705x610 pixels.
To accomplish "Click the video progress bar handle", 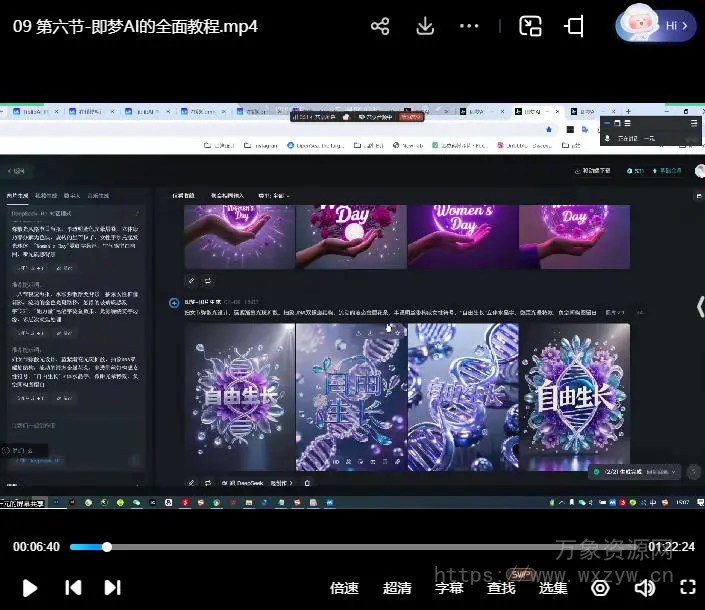I will point(107,547).
